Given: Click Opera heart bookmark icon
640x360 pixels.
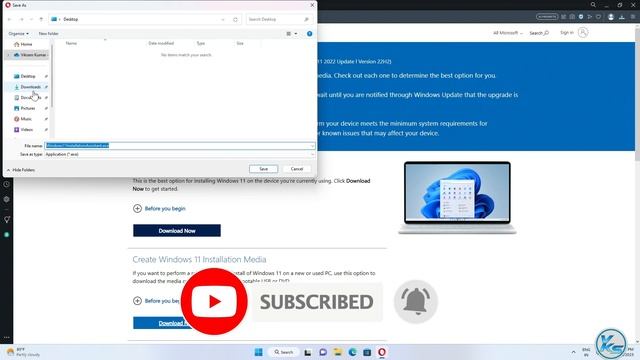Looking at the screenshot, I should tap(598, 17).
